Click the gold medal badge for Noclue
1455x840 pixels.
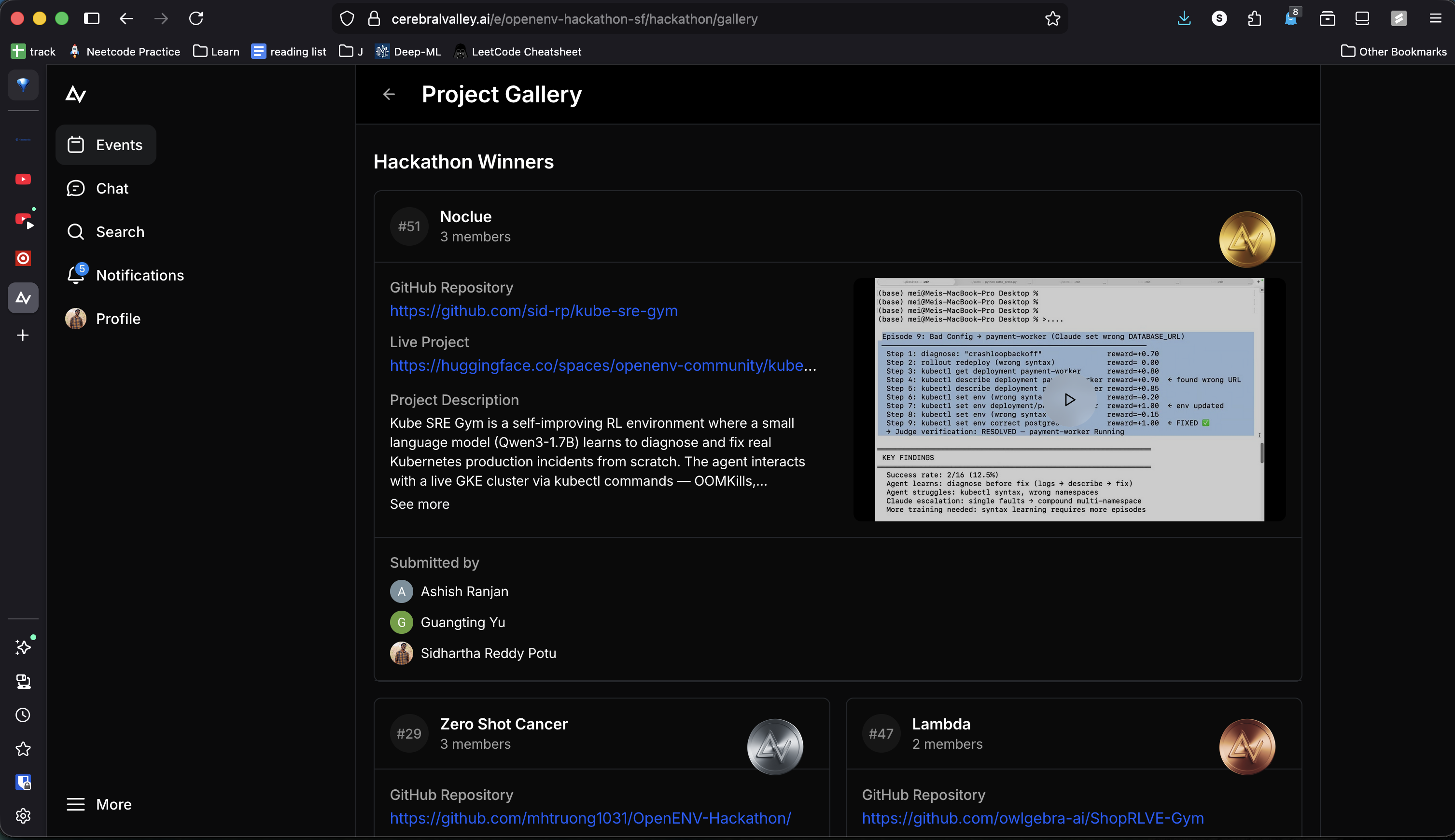pyautogui.click(x=1247, y=239)
